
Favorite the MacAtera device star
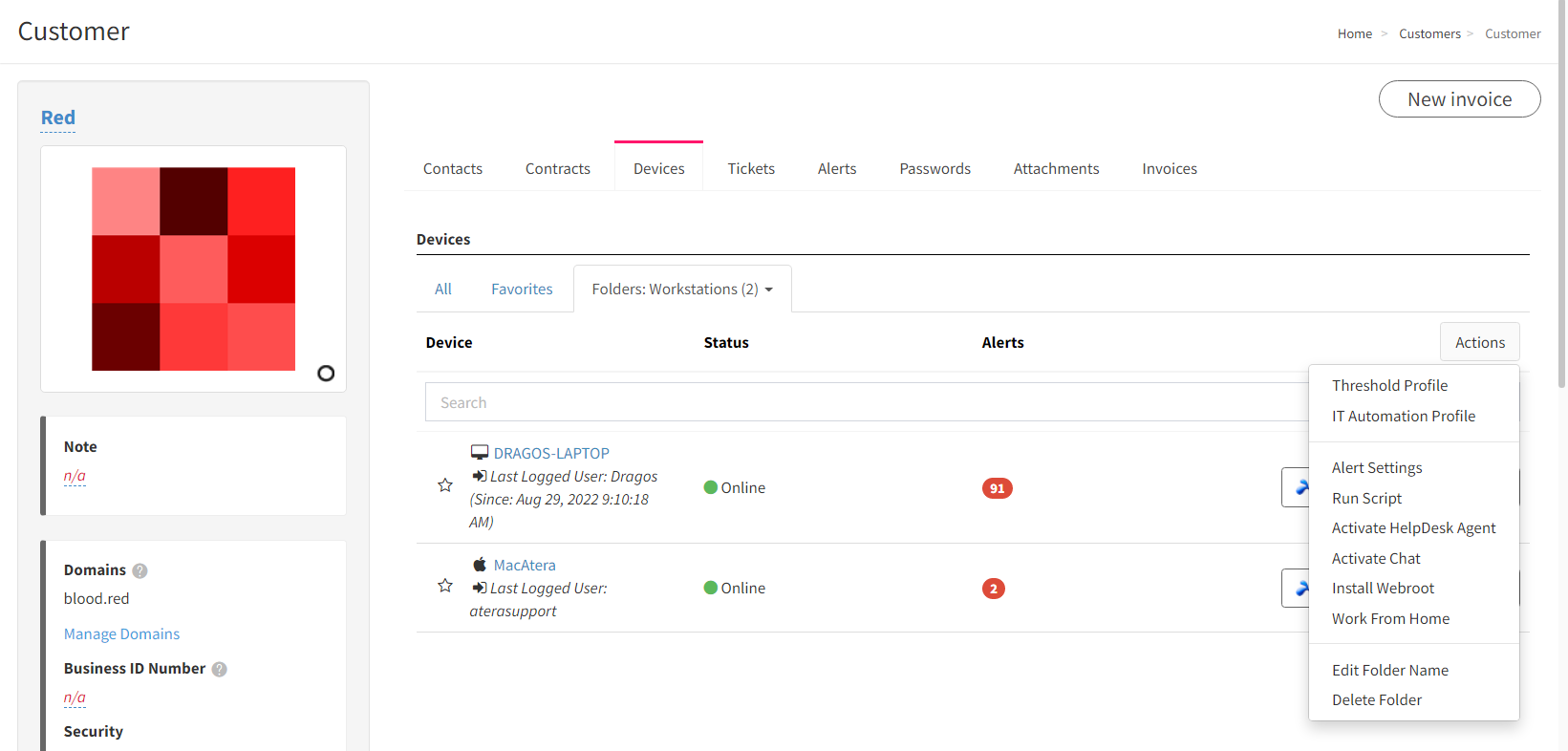tap(445, 586)
